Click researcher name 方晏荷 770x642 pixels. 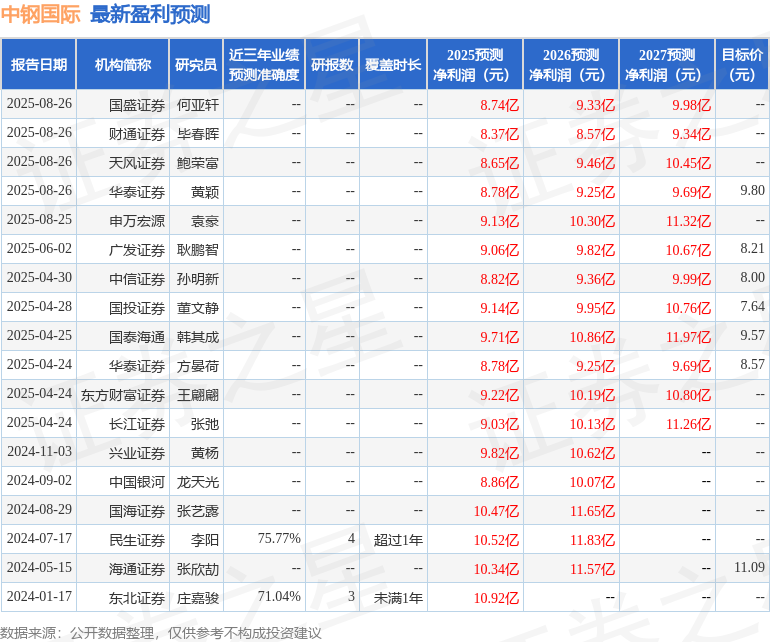pyautogui.click(x=198, y=366)
